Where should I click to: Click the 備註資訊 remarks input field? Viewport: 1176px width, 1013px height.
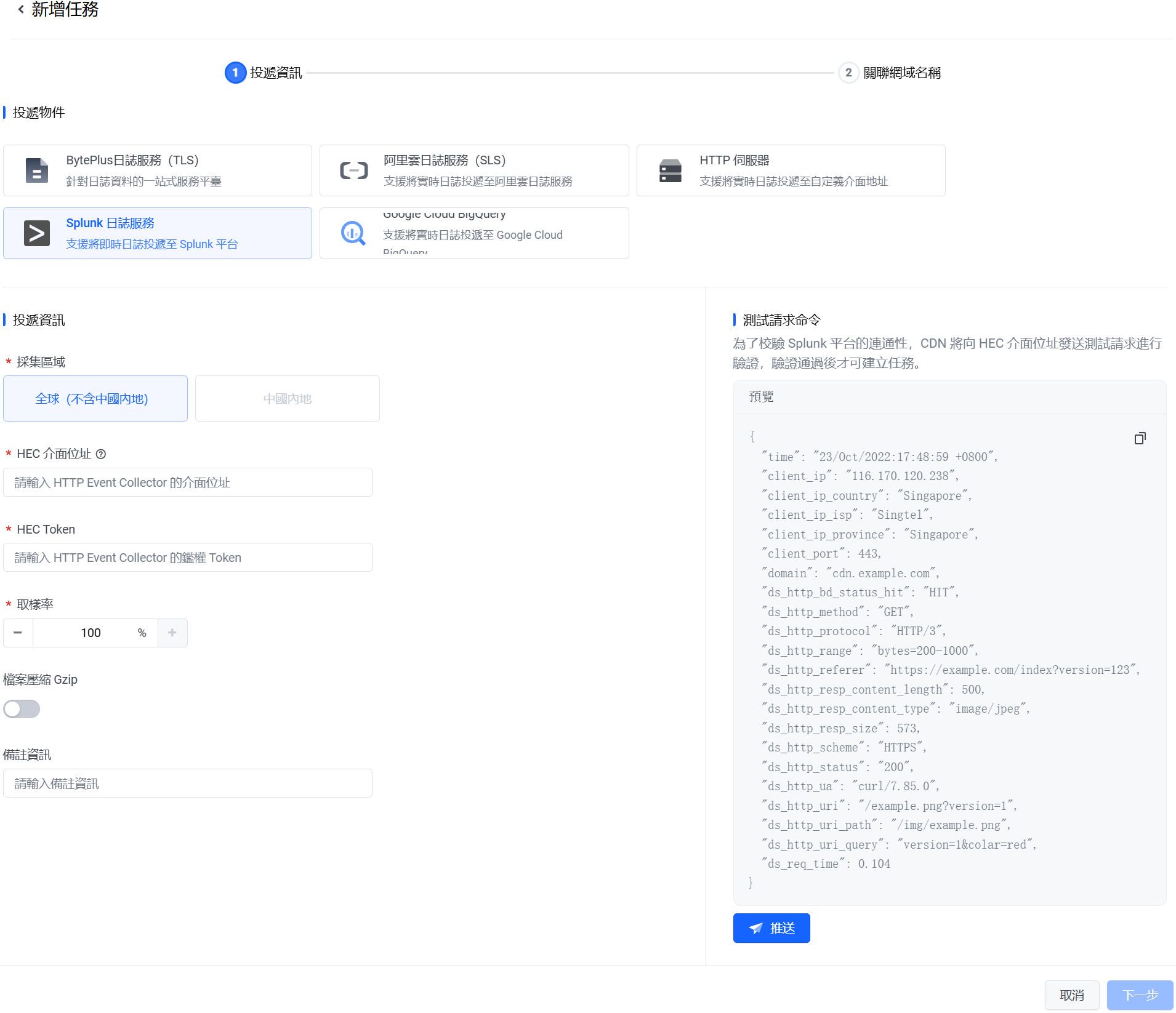coord(188,783)
